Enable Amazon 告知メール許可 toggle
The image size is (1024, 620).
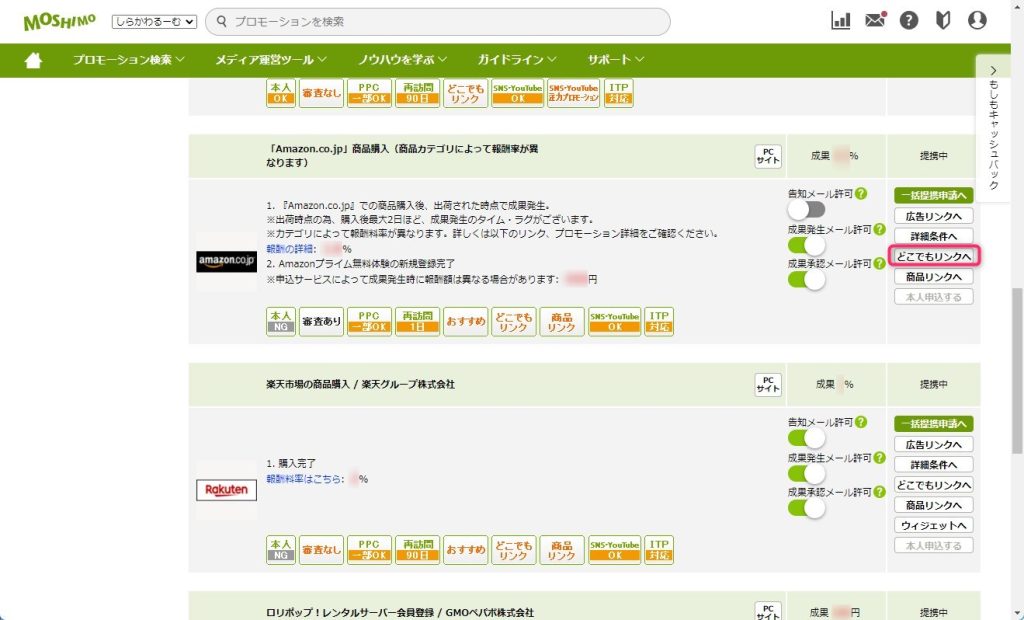tap(806, 210)
